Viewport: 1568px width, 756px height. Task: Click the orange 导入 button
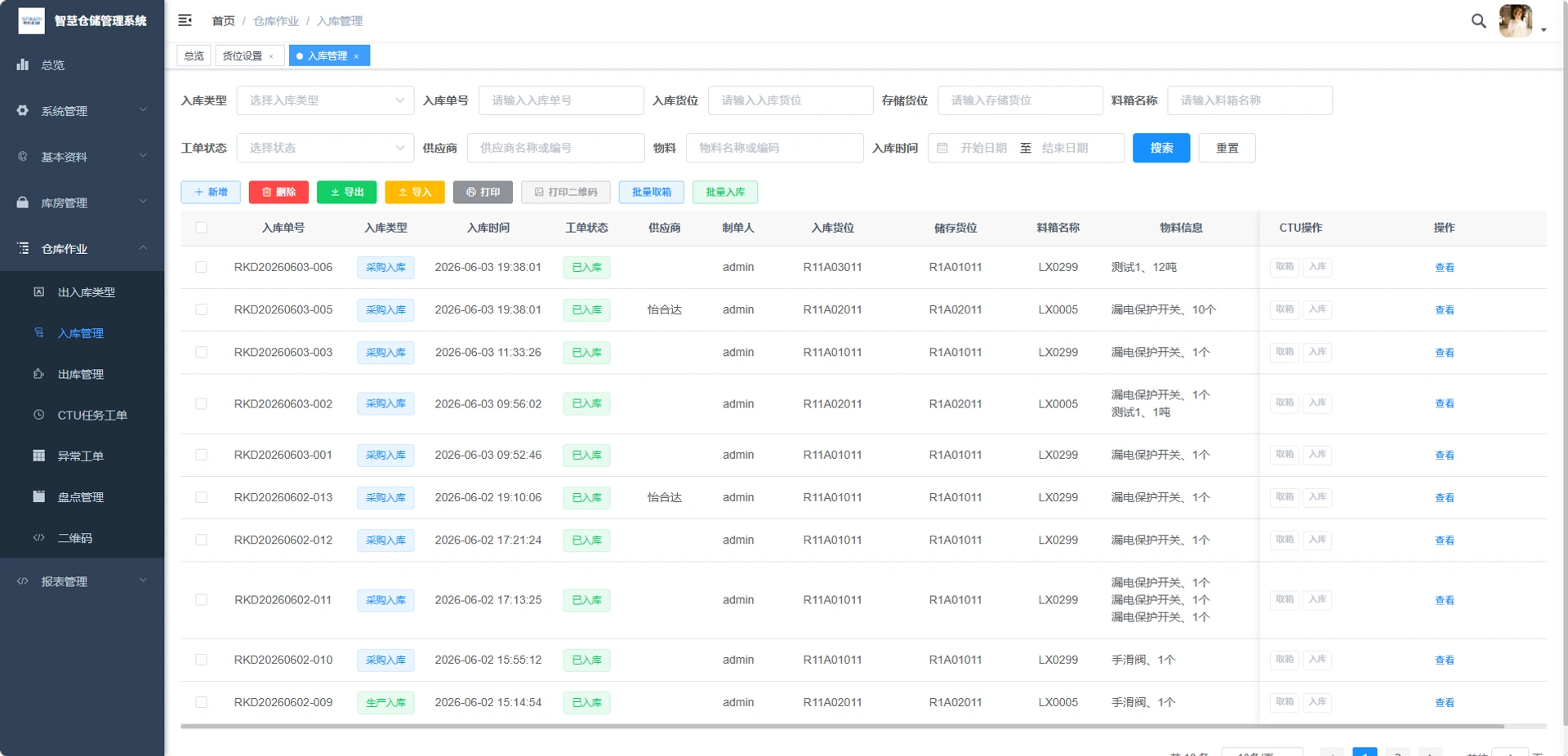coord(415,192)
